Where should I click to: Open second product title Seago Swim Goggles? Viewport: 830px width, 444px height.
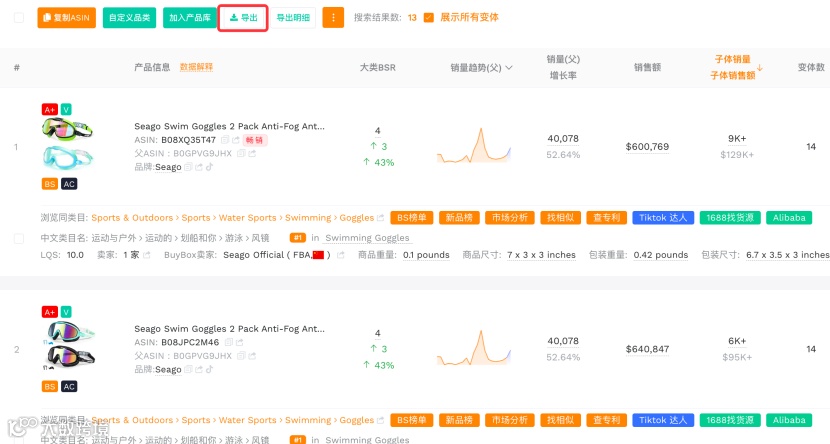pos(229,329)
